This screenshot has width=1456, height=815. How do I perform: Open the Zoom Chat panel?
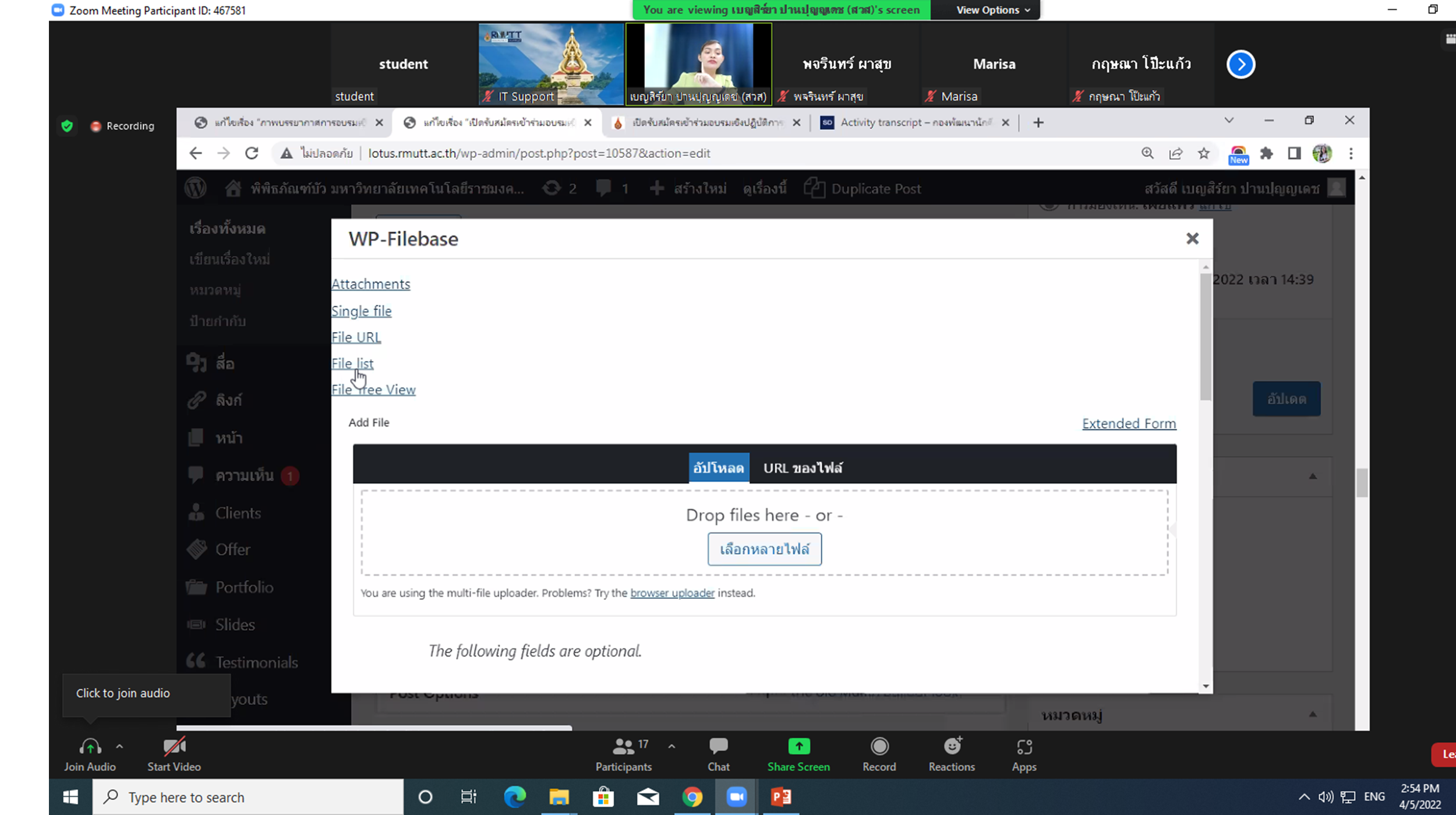(x=718, y=754)
